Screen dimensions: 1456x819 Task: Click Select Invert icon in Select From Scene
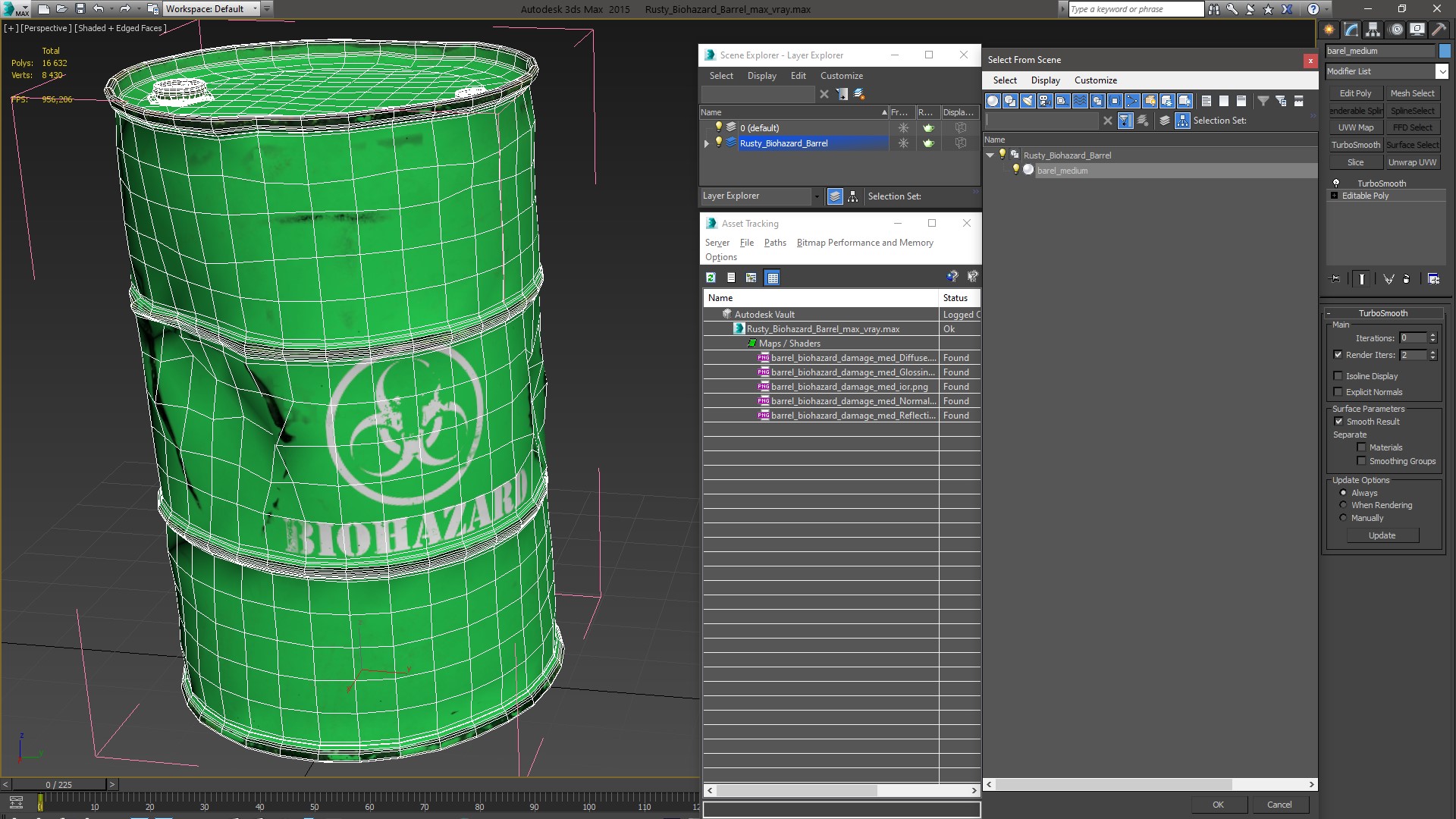click(1241, 101)
